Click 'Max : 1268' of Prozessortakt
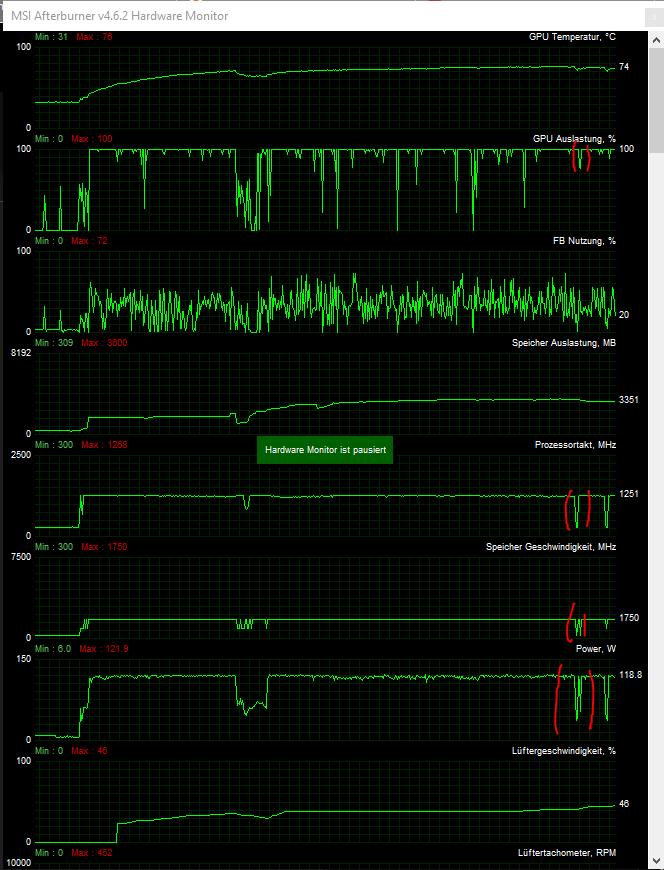Viewport: 664px width, 870px height. [x=104, y=445]
